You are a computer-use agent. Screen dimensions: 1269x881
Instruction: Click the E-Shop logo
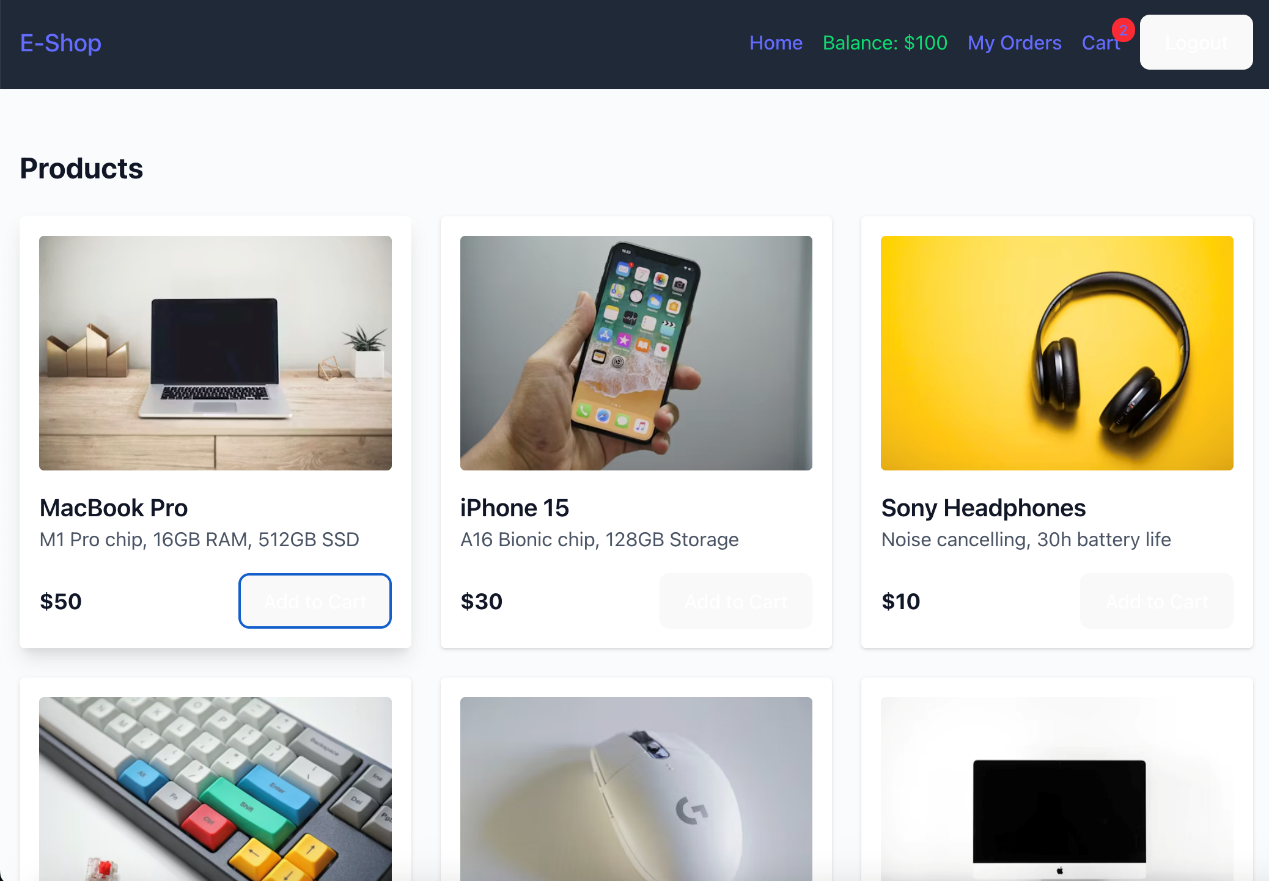(61, 43)
